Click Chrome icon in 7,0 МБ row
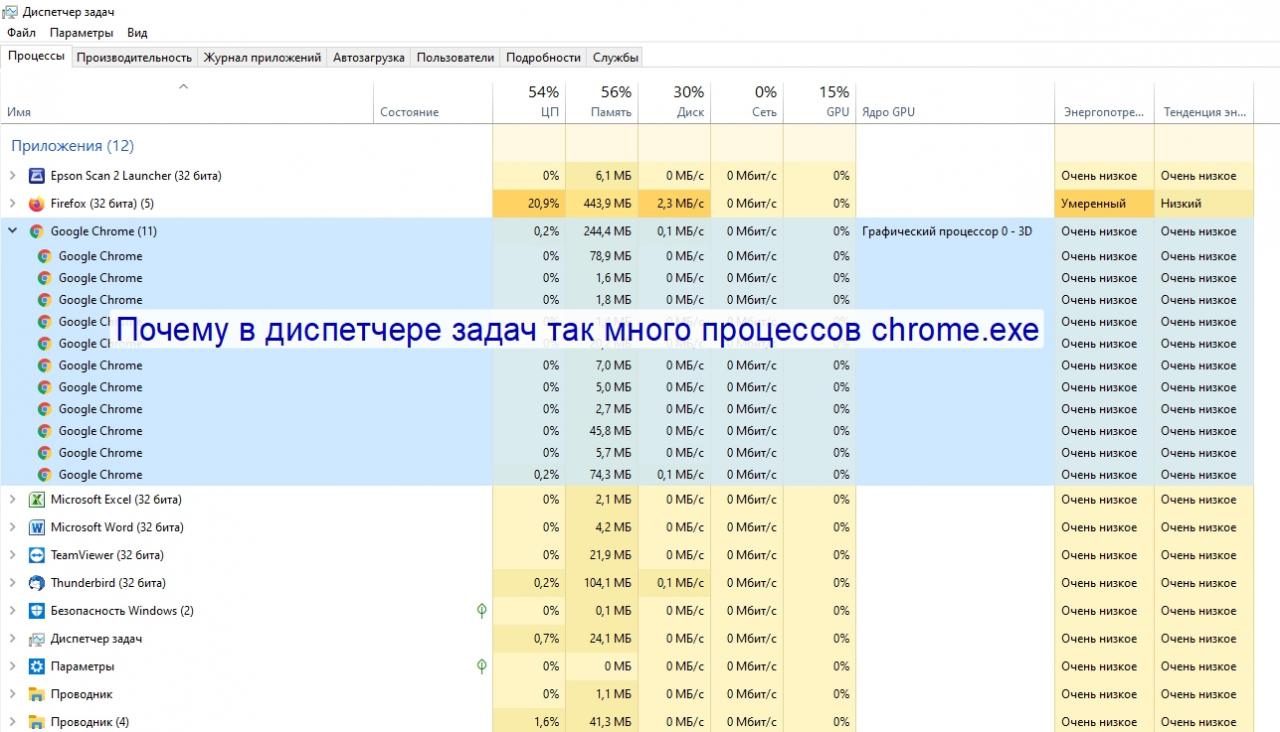Viewport: 1280px width, 732px height. click(45, 366)
